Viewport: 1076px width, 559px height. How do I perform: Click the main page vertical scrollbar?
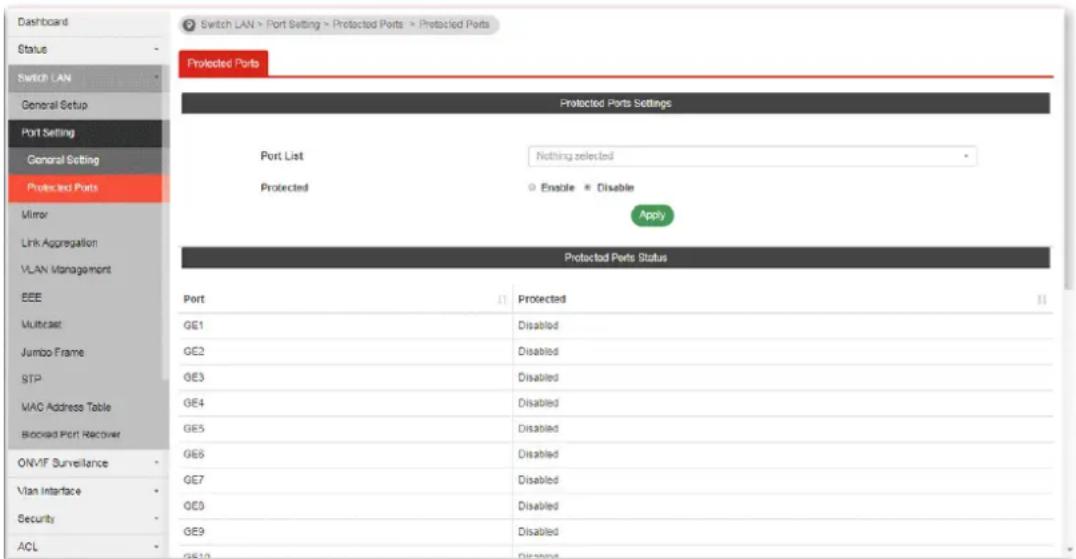[1068, 151]
